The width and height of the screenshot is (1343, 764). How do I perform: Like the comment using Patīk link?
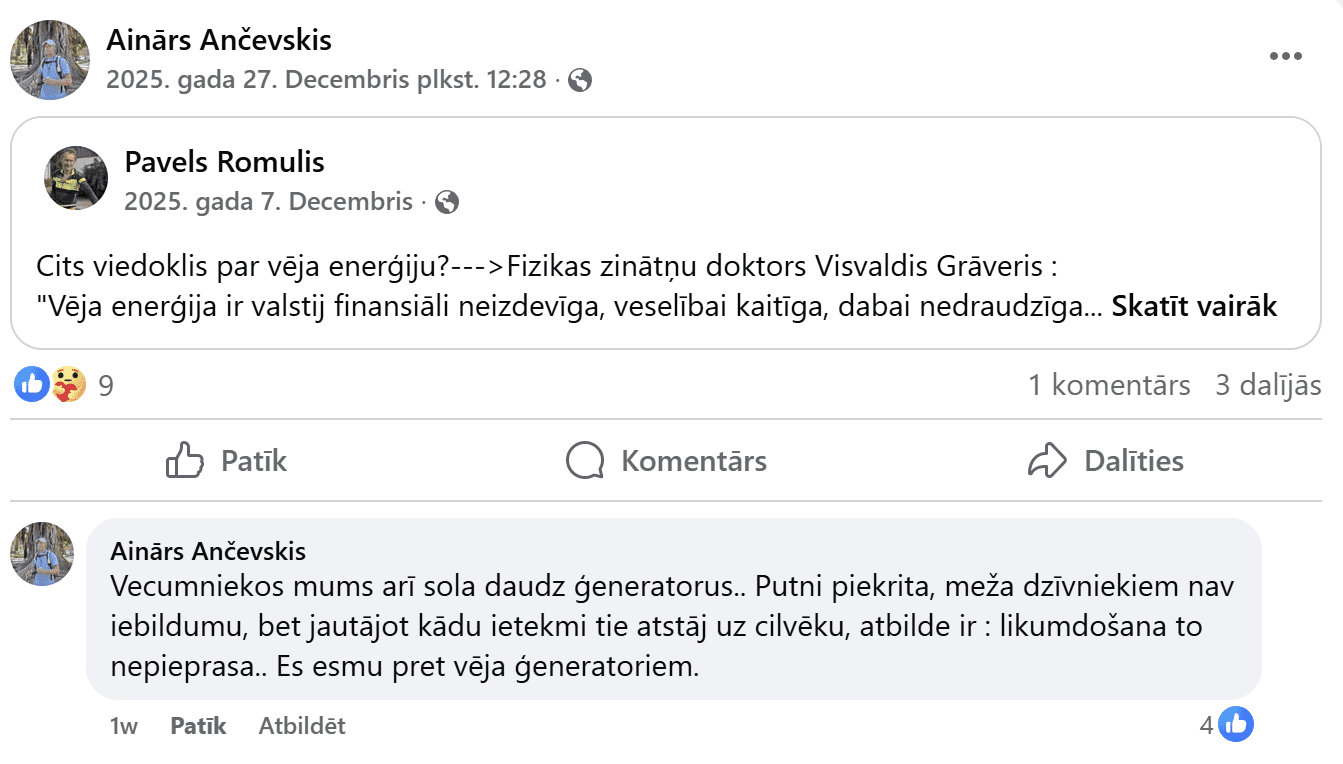198,726
